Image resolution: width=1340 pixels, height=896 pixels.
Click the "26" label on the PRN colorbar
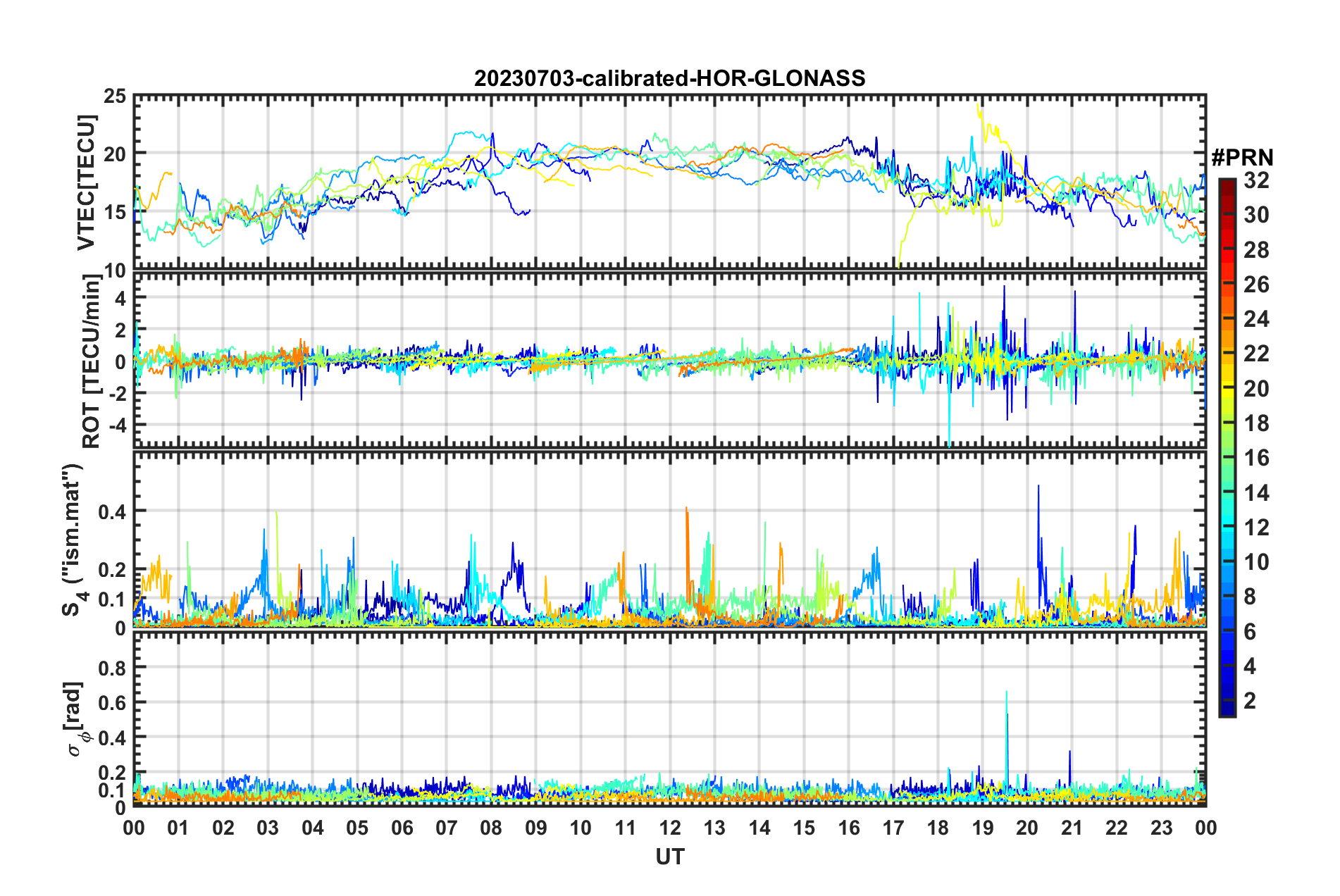(1256, 285)
